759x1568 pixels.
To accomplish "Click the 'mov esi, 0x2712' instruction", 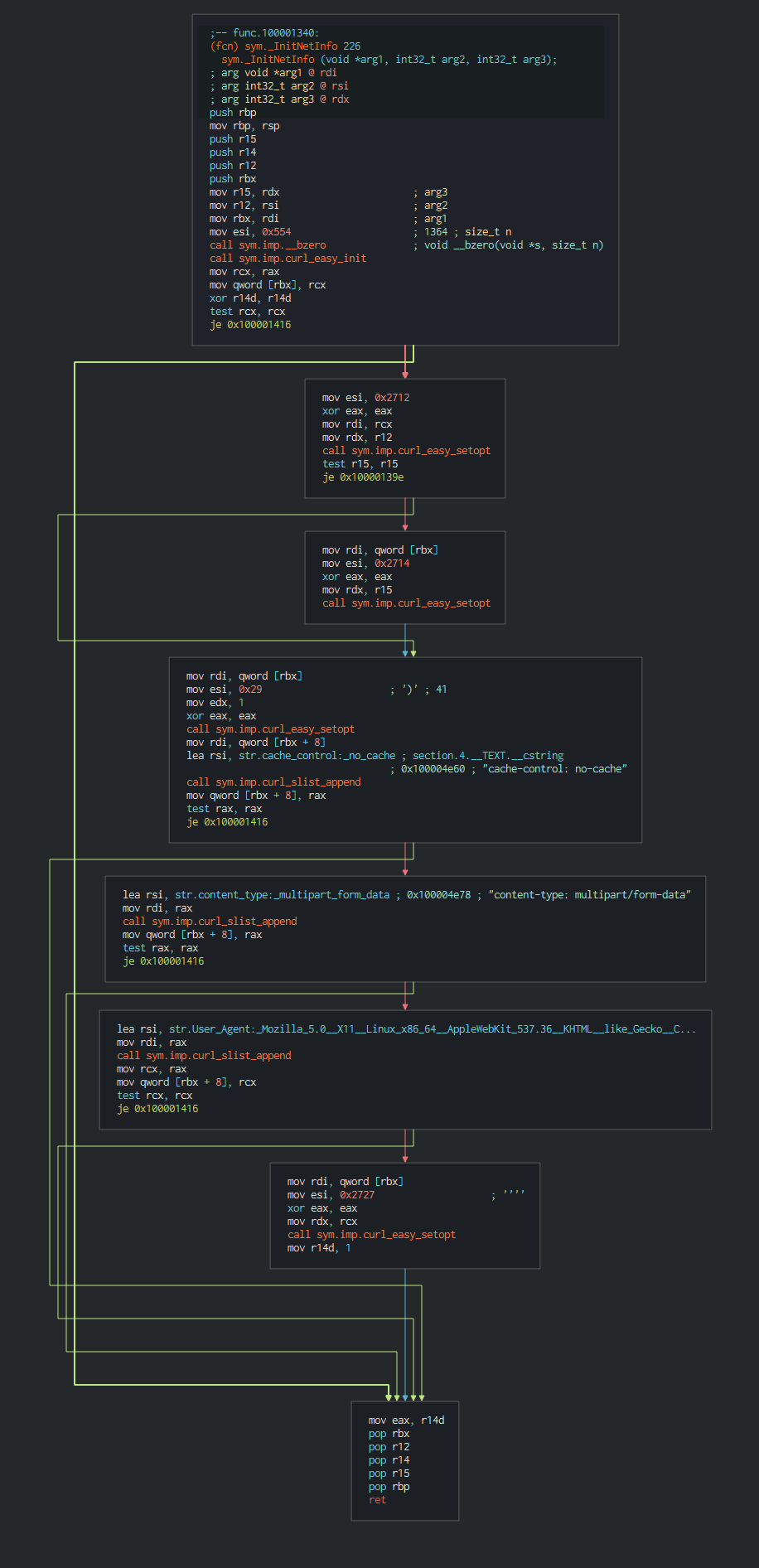I will tap(365, 398).
